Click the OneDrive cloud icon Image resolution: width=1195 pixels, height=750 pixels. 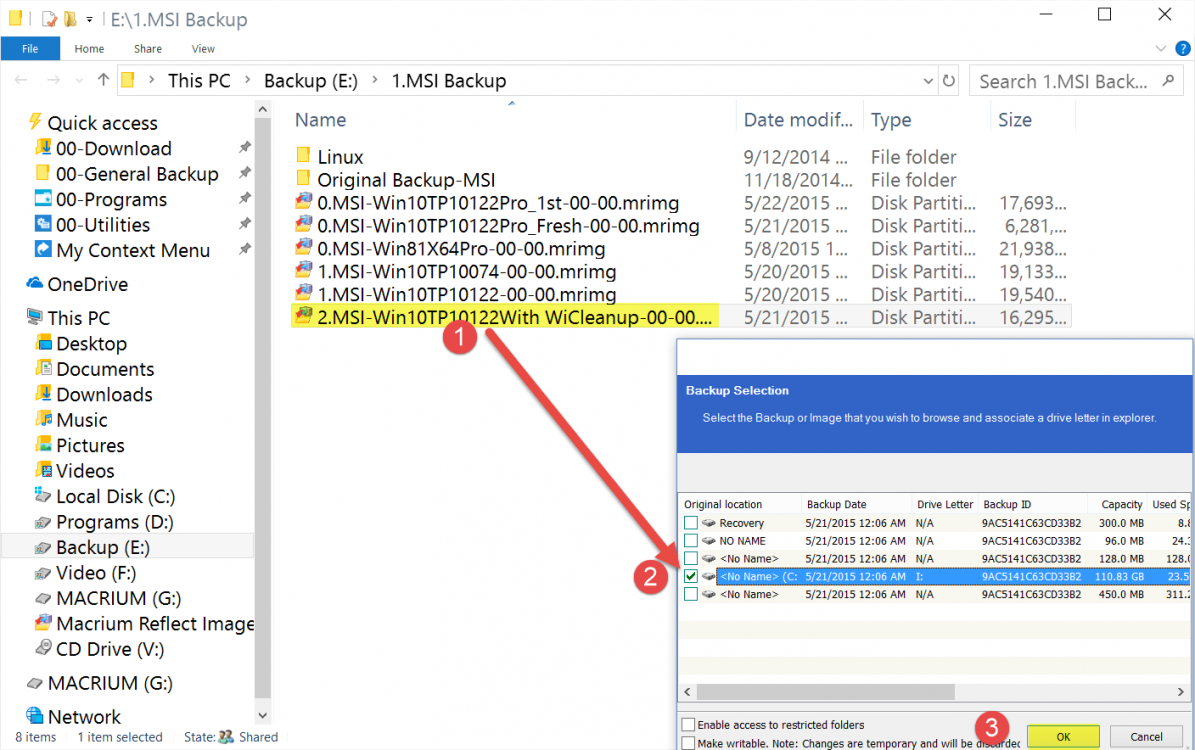click(34, 284)
